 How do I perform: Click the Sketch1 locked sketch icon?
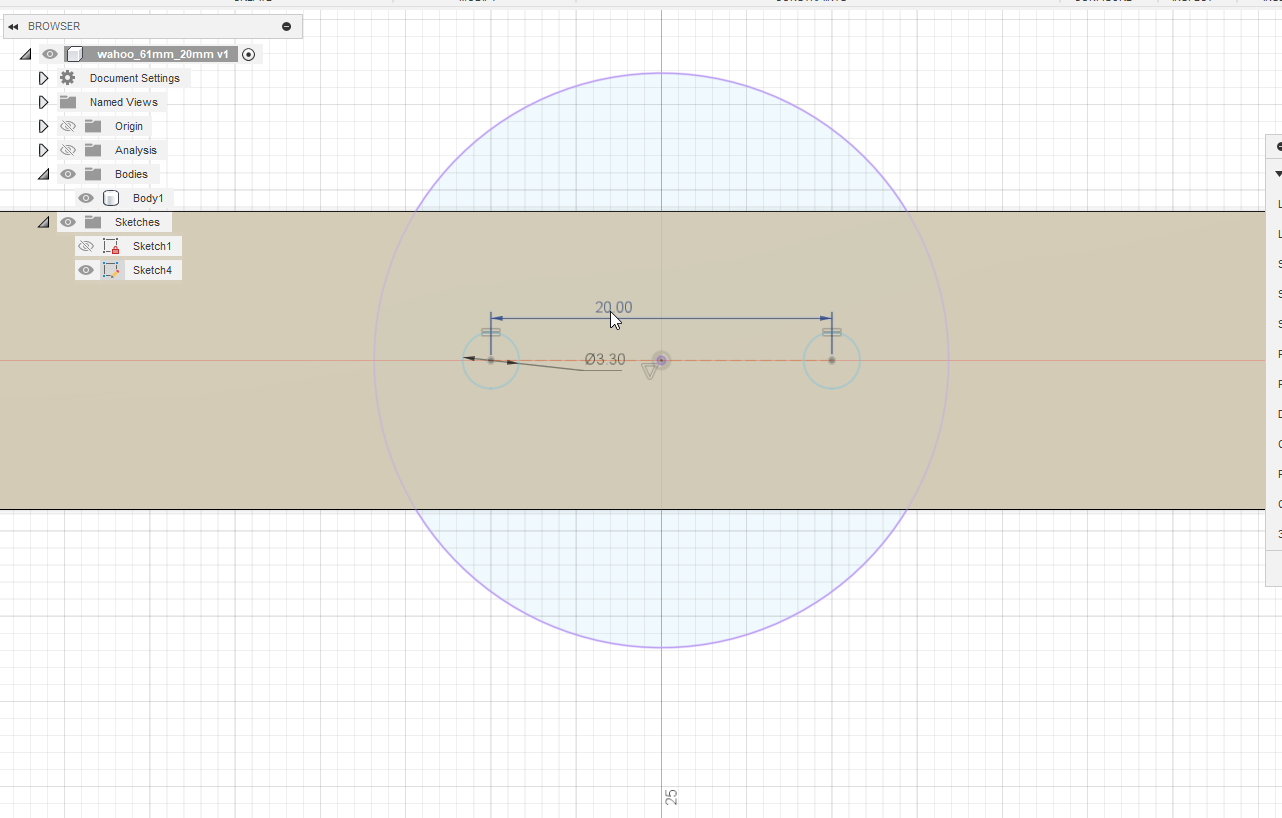click(111, 246)
